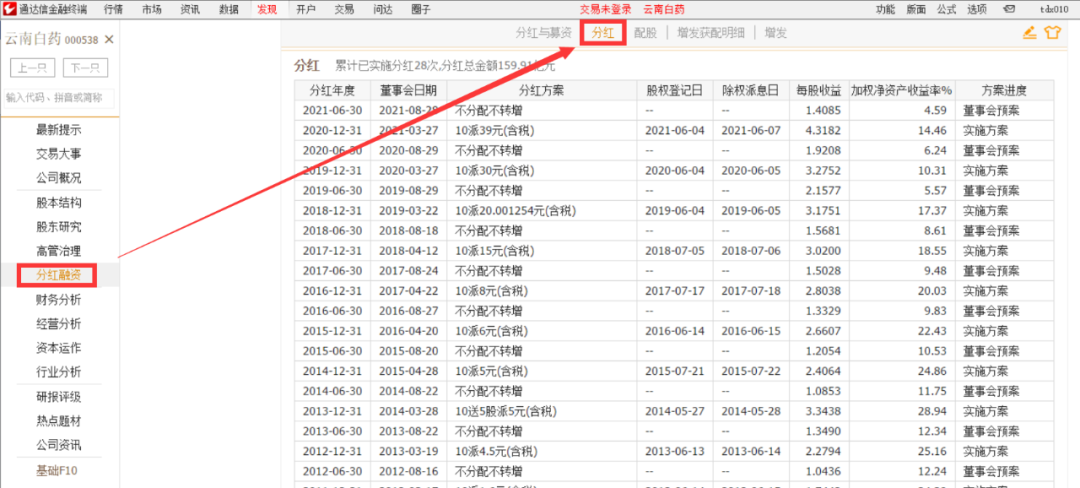Open the 问达 menu
The image size is (1080, 488).
(x=383, y=9)
